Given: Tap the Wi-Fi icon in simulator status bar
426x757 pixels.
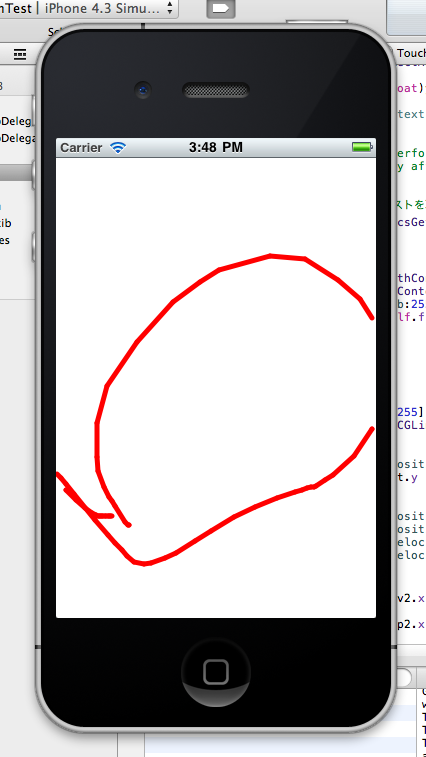Looking at the screenshot, I should click(x=118, y=148).
